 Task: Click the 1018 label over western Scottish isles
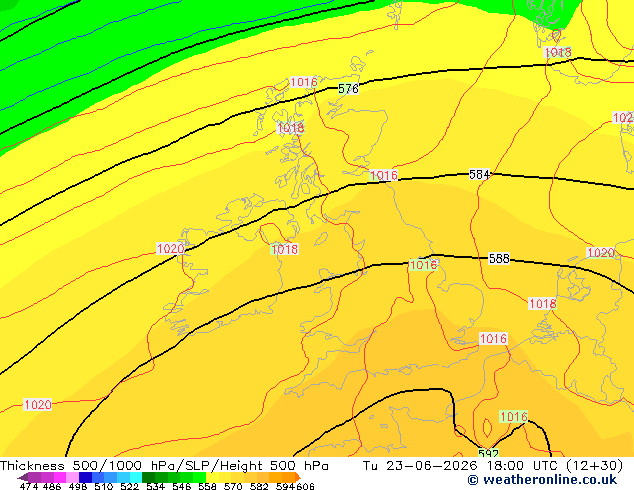[x=291, y=128]
